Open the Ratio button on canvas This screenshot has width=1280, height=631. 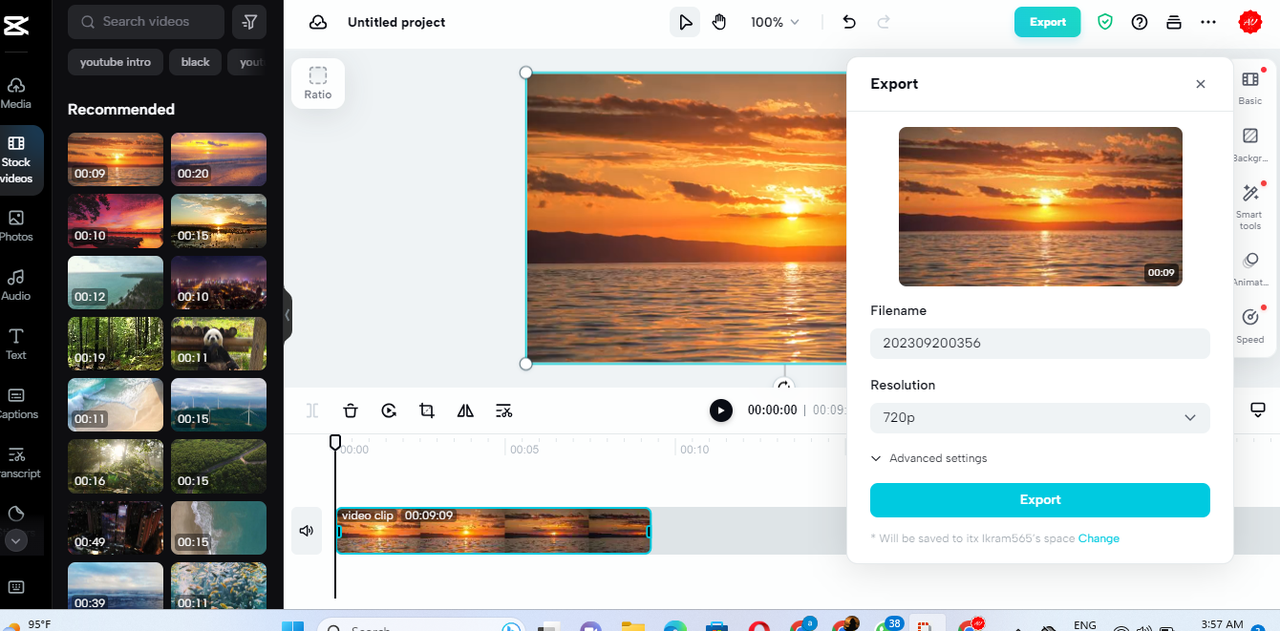(318, 83)
